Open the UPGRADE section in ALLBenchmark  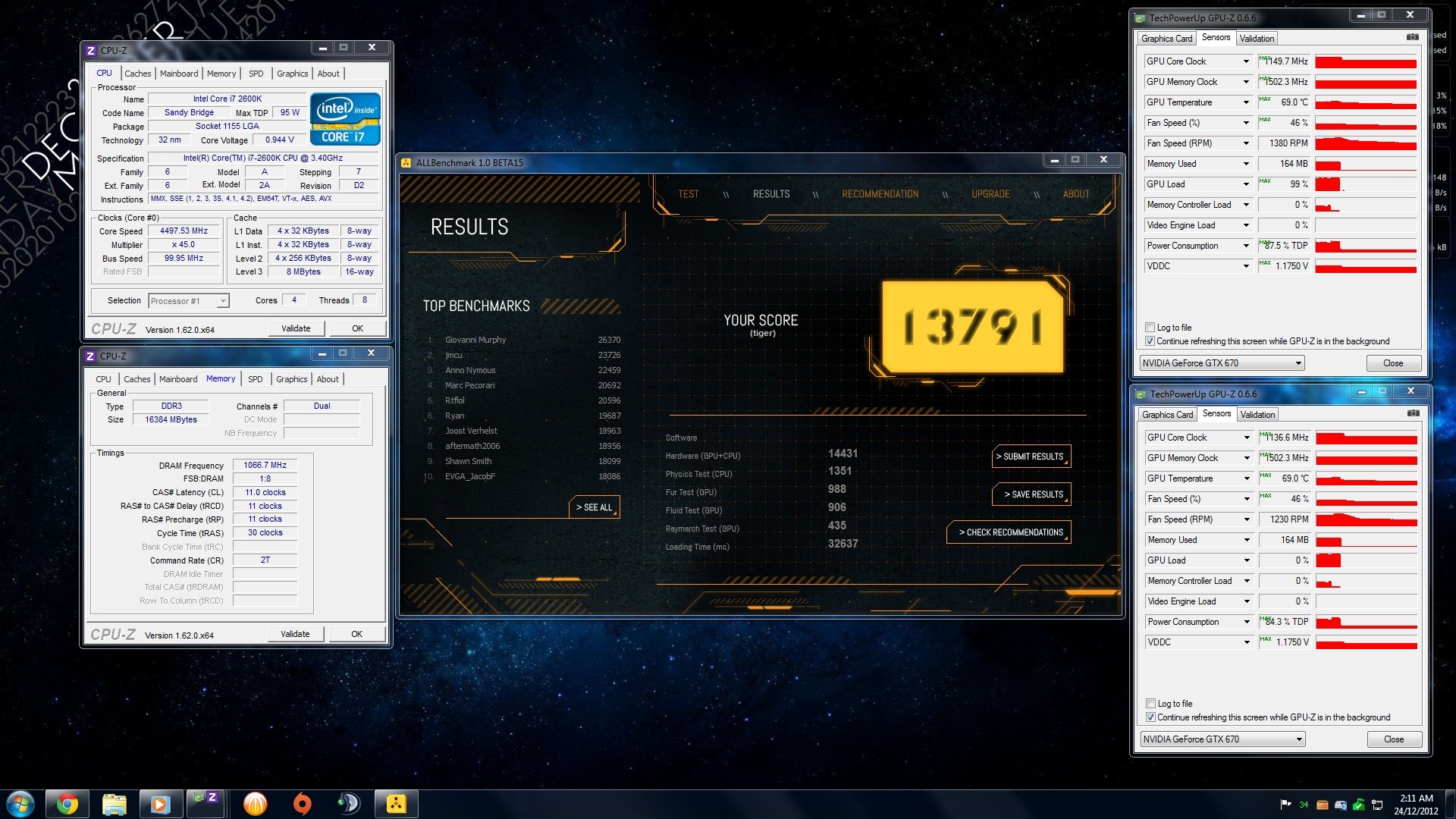[x=990, y=194]
